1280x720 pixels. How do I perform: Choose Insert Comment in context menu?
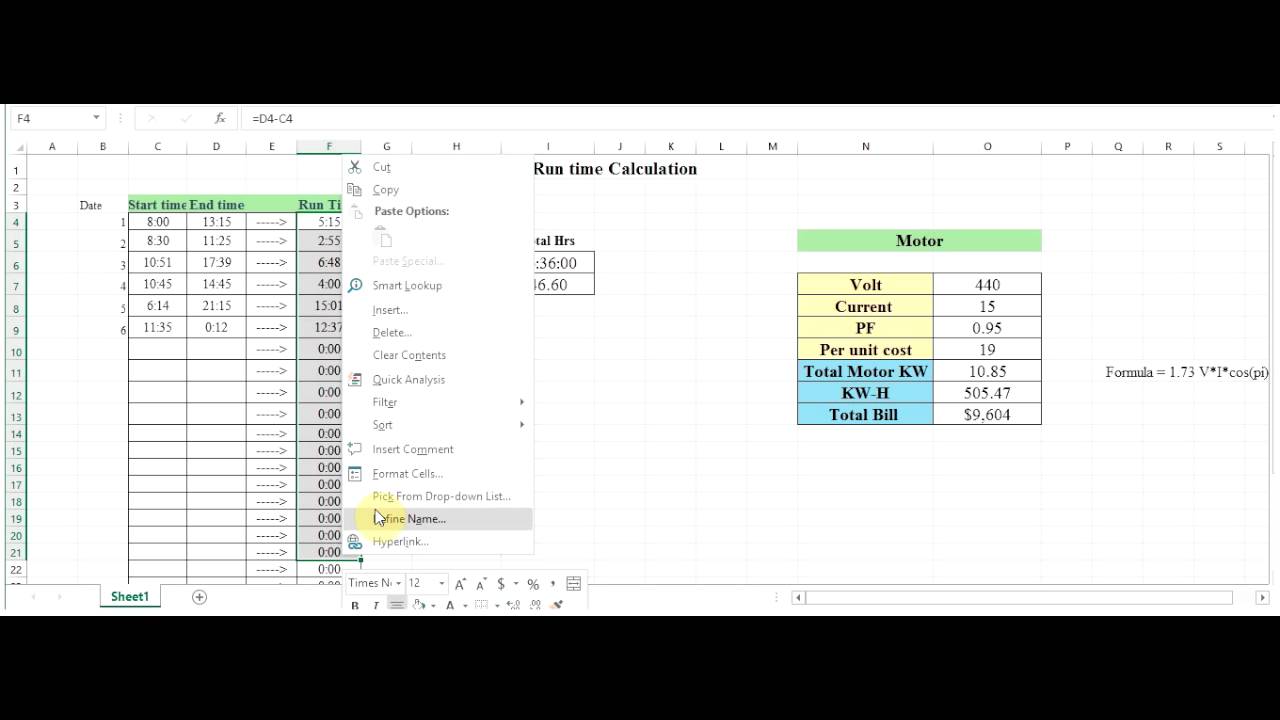click(x=438, y=449)
